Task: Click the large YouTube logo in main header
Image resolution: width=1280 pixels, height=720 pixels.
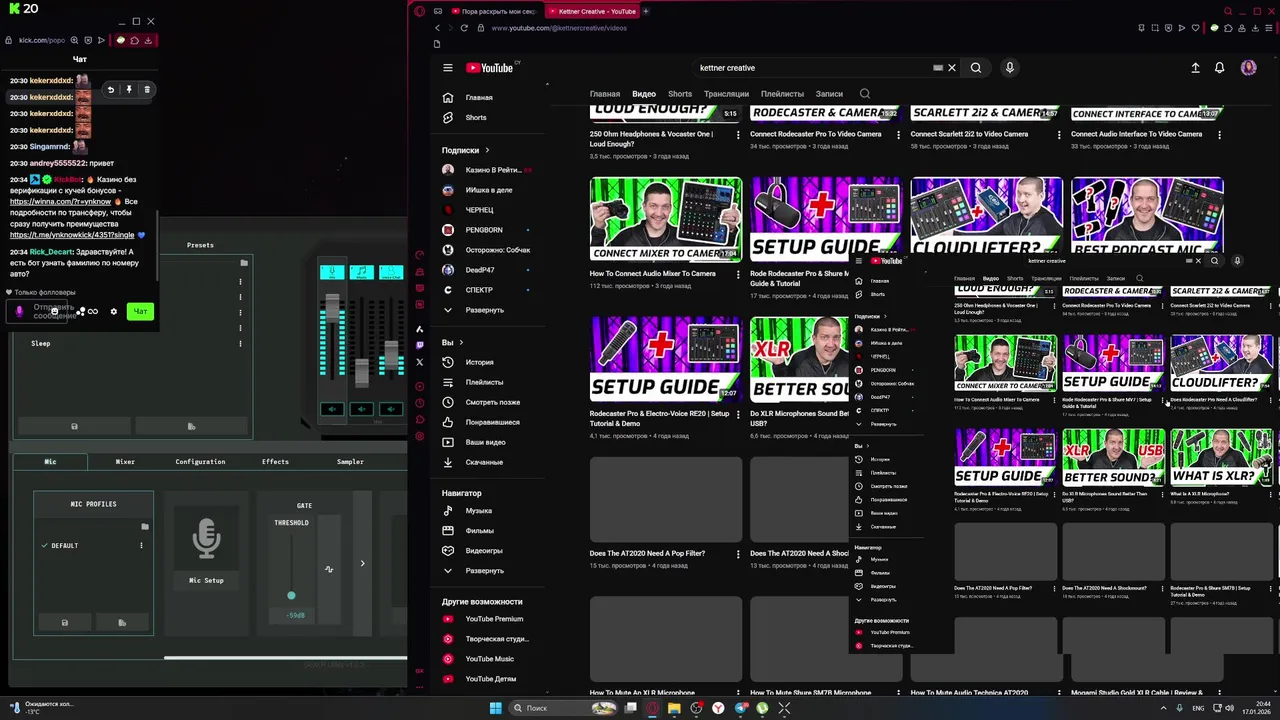Action: 491,68
